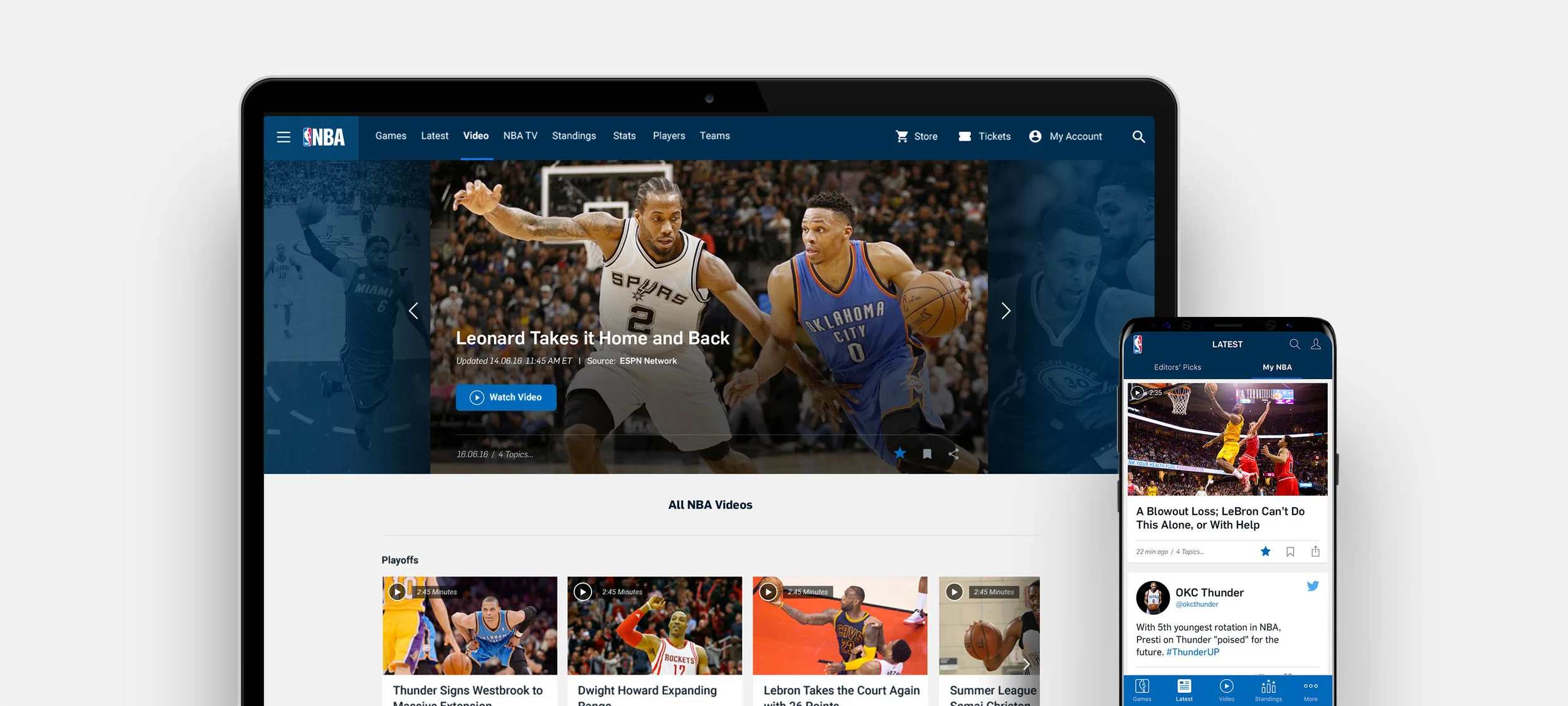The height and width of the screenshot is (706, 1568).
Task: Open the Latest nav item on tablet
Action: click(435, 136)
